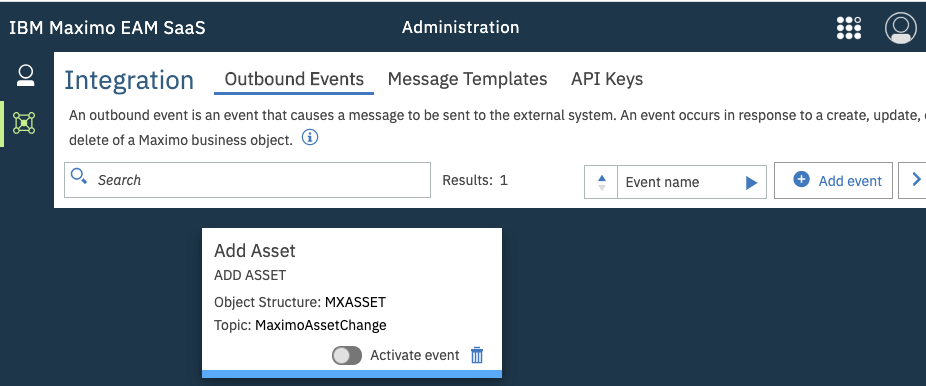Switch to API Keys tab
The image size is (926, 386).
[x=607, y=79]
